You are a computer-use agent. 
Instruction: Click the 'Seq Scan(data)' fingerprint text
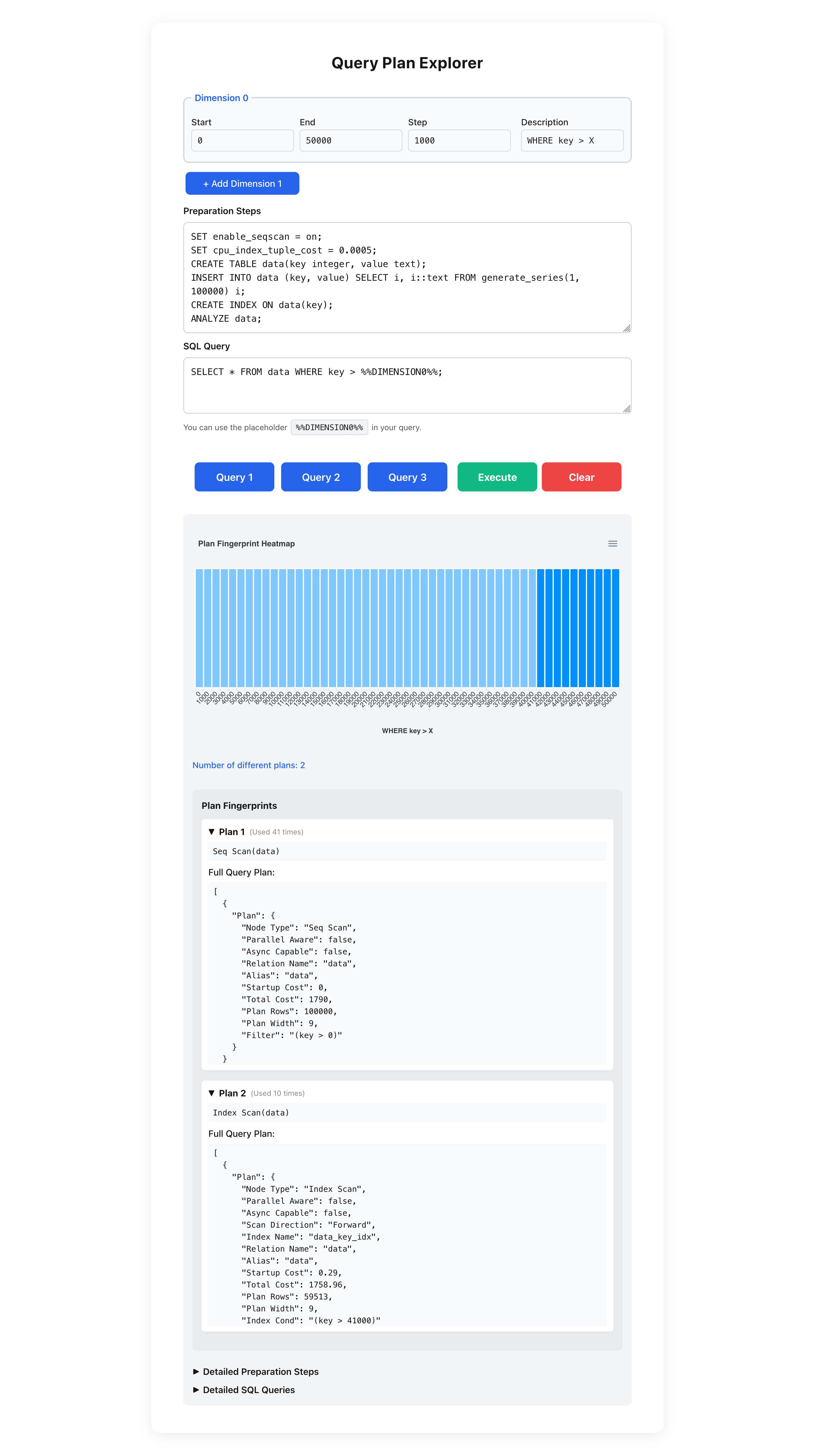[246, 852]
